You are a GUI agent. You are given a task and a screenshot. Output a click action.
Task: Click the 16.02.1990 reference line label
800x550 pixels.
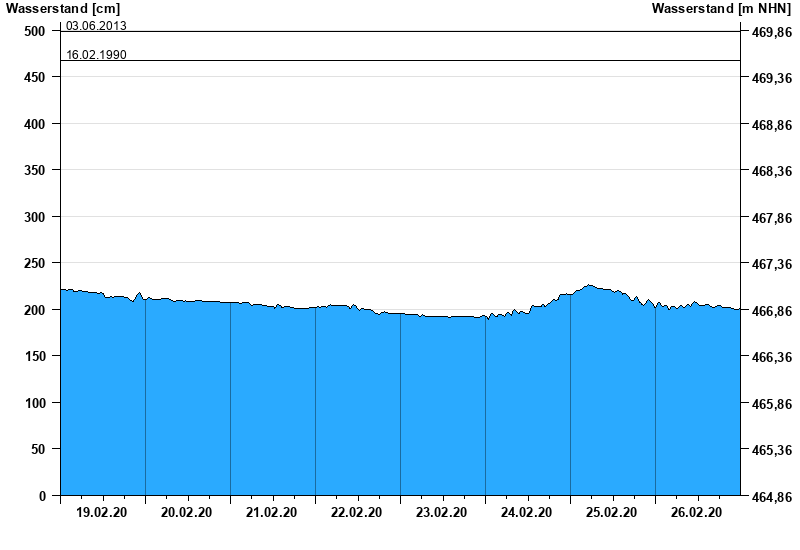[96, 54]
